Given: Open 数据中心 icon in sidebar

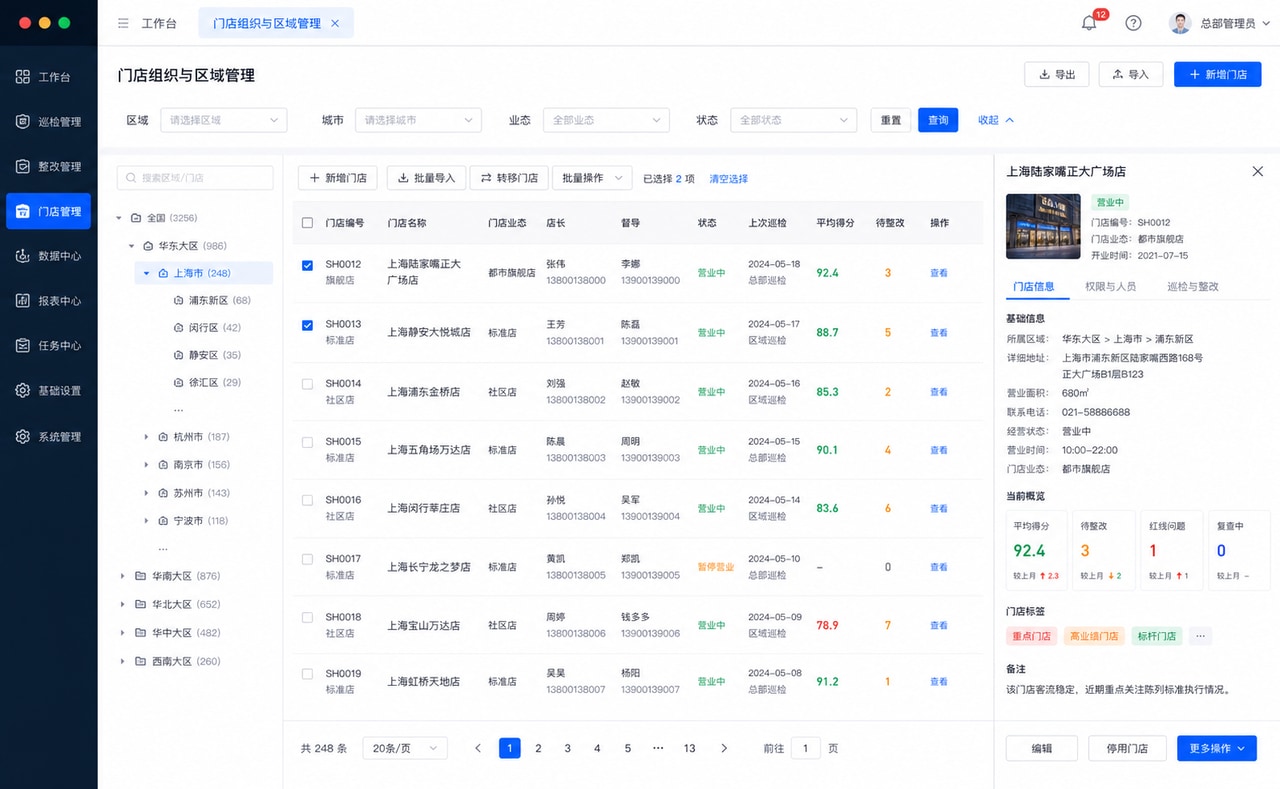Looking at the screenshot, I should point(22,256).
